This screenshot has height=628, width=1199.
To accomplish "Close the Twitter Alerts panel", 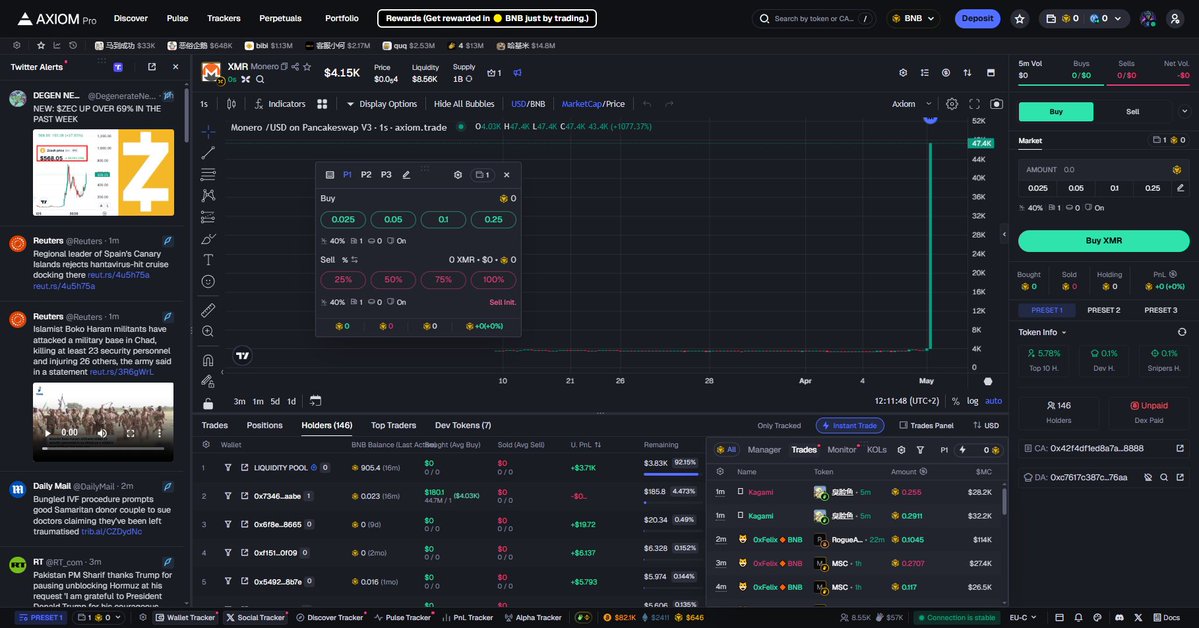I will 175,67.
